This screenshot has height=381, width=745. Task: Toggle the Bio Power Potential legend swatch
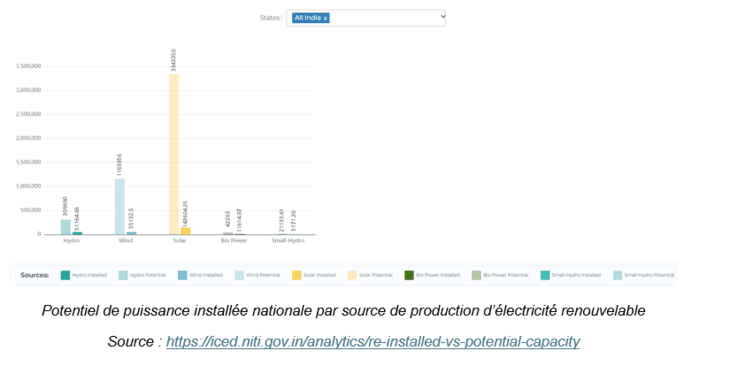coord(476,275)
